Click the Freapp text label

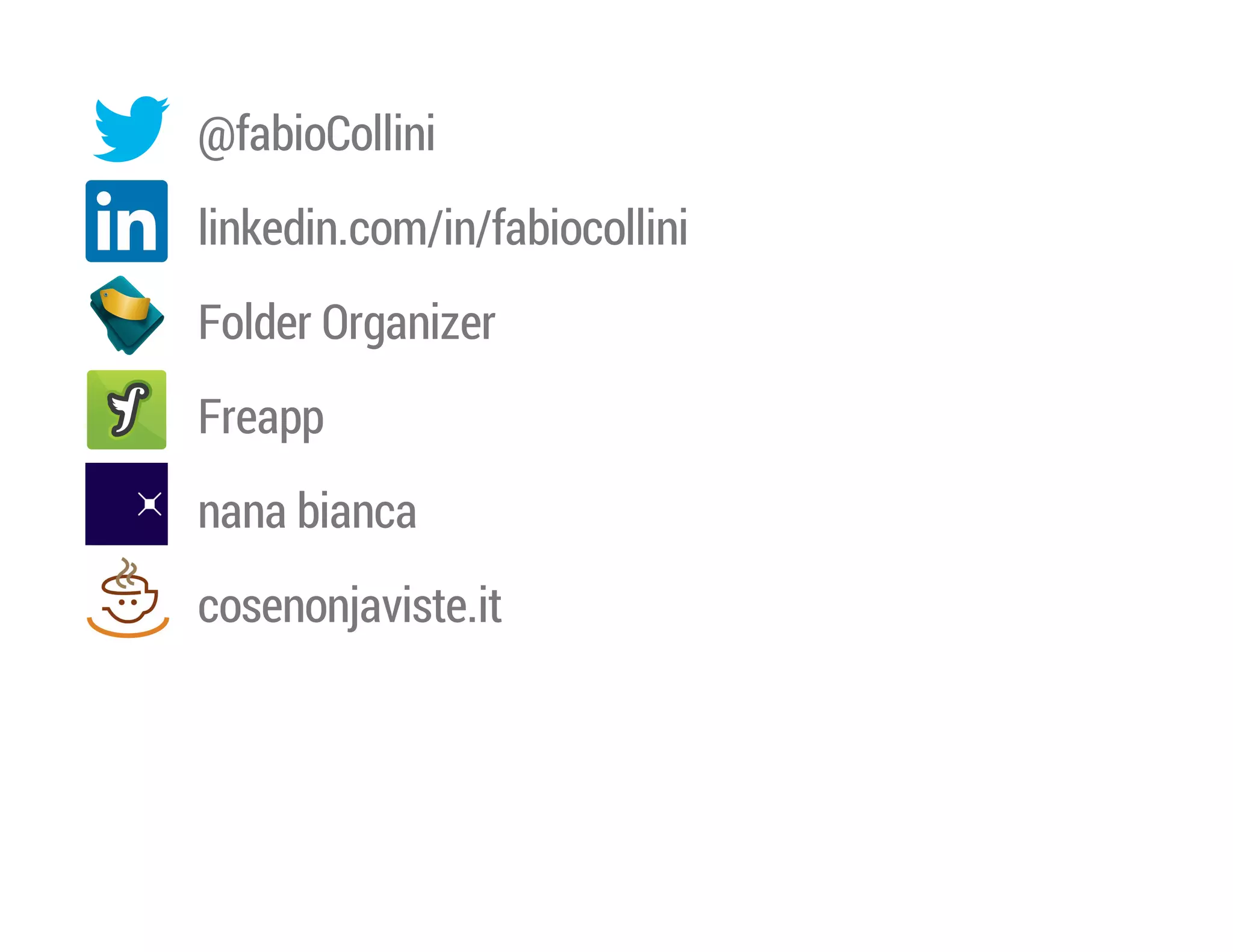261,417
